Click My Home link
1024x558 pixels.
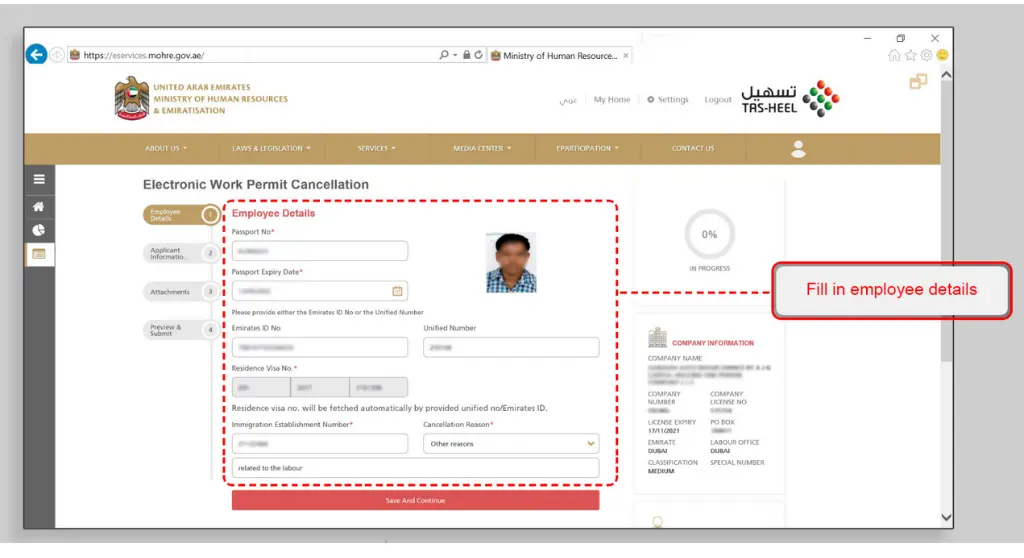tap(612, 99)
